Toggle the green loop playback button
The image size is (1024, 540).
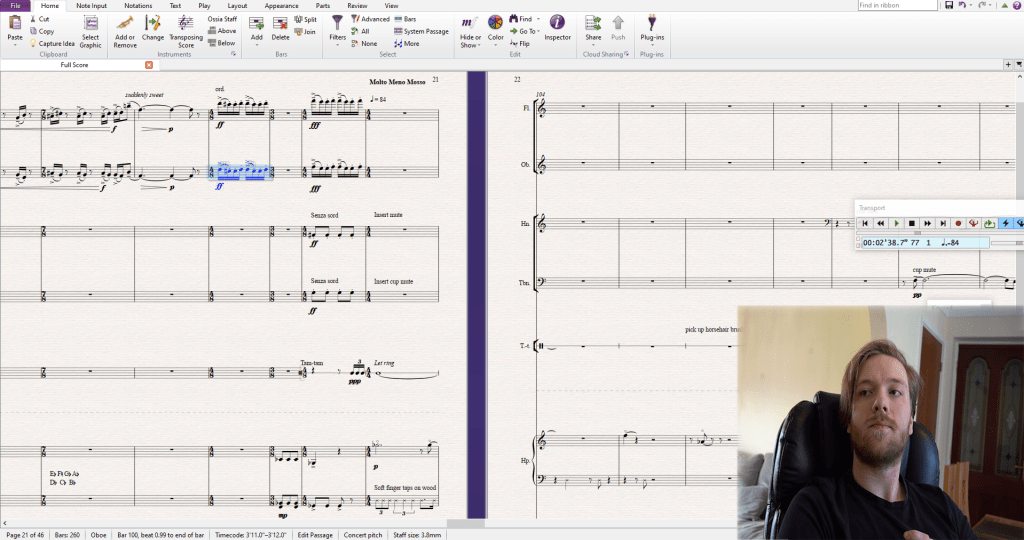coord(990,223)
